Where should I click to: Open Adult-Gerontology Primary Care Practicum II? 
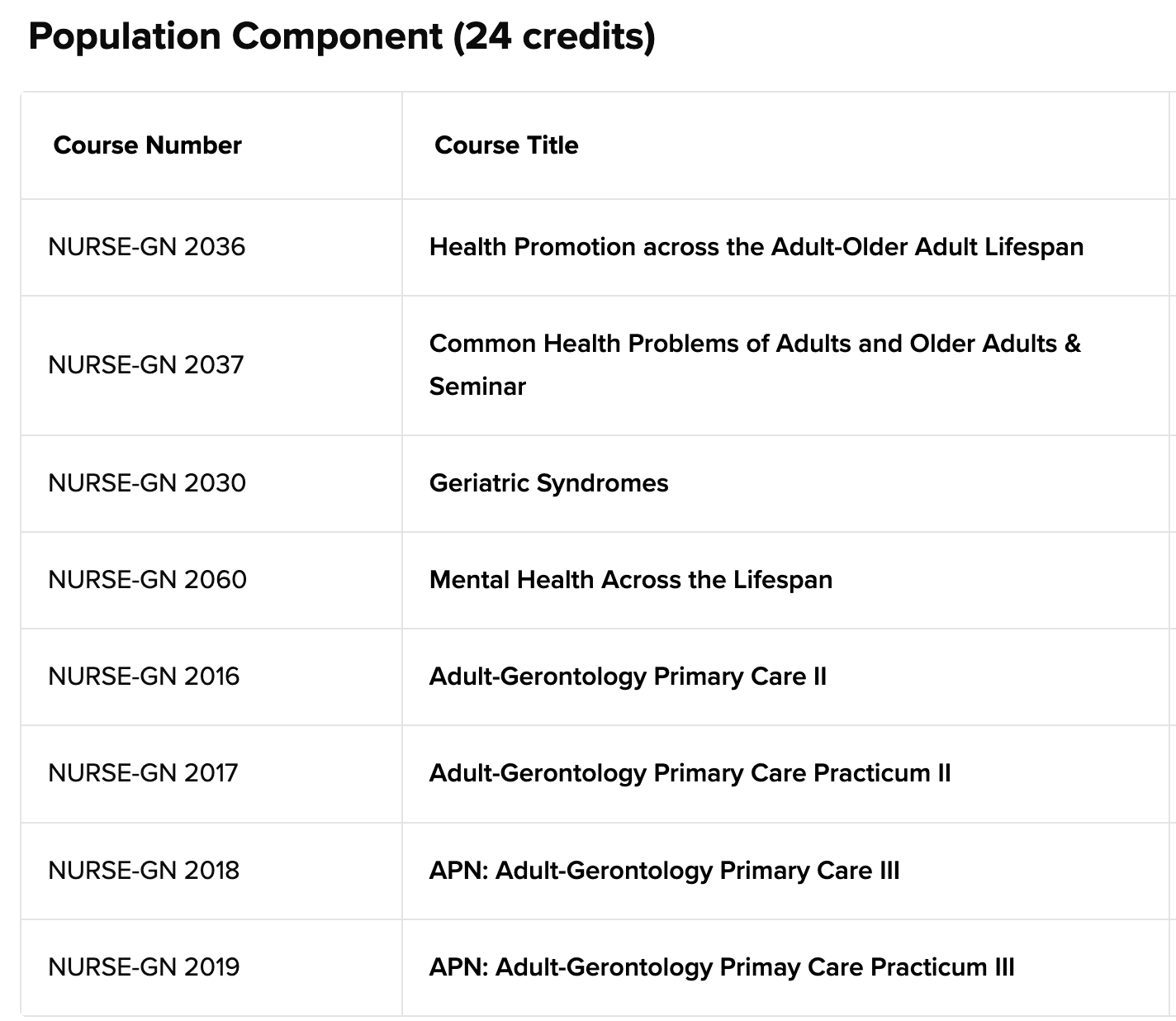coord(690,773)
